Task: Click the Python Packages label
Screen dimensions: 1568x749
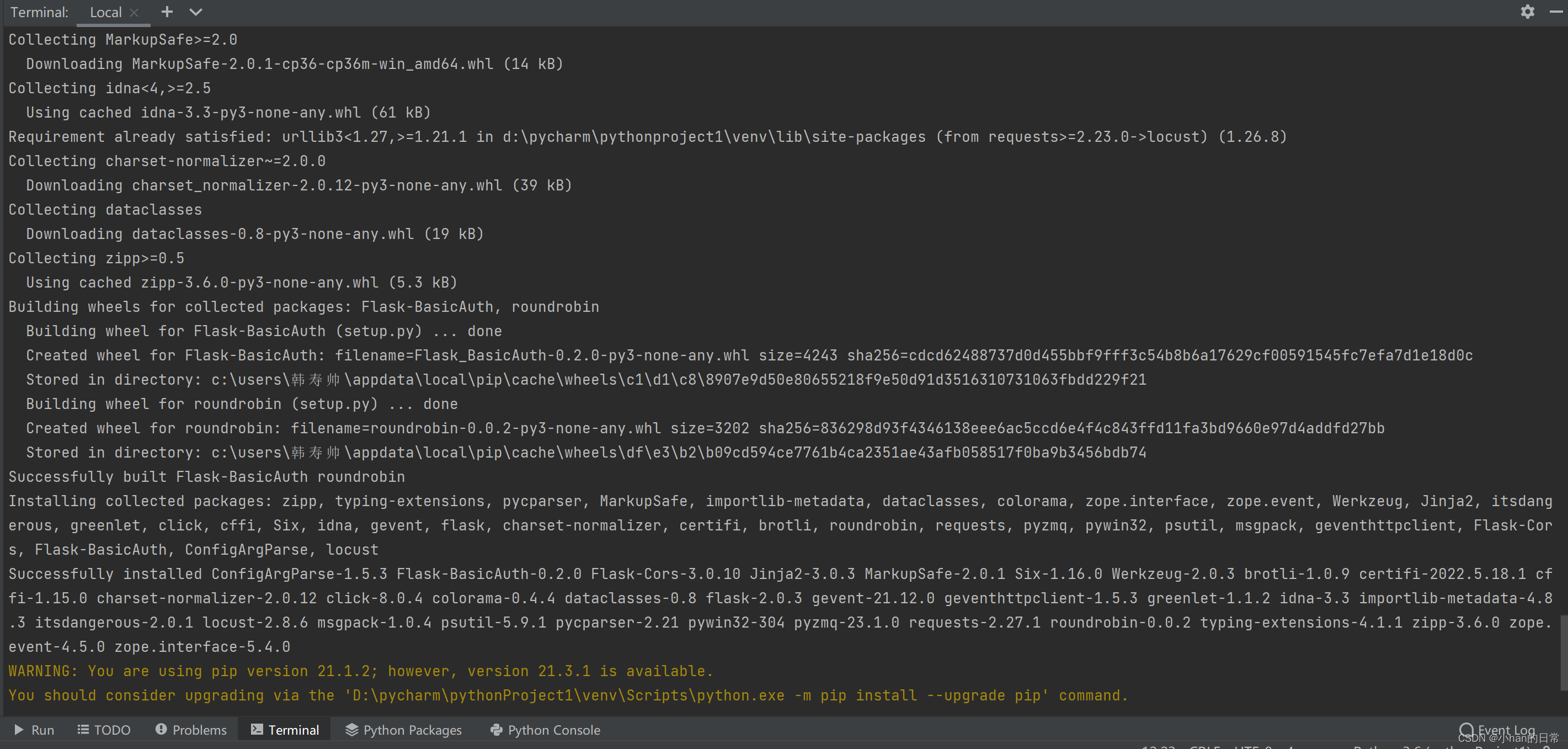Action: pyautogui.click(x=412, y=730)
